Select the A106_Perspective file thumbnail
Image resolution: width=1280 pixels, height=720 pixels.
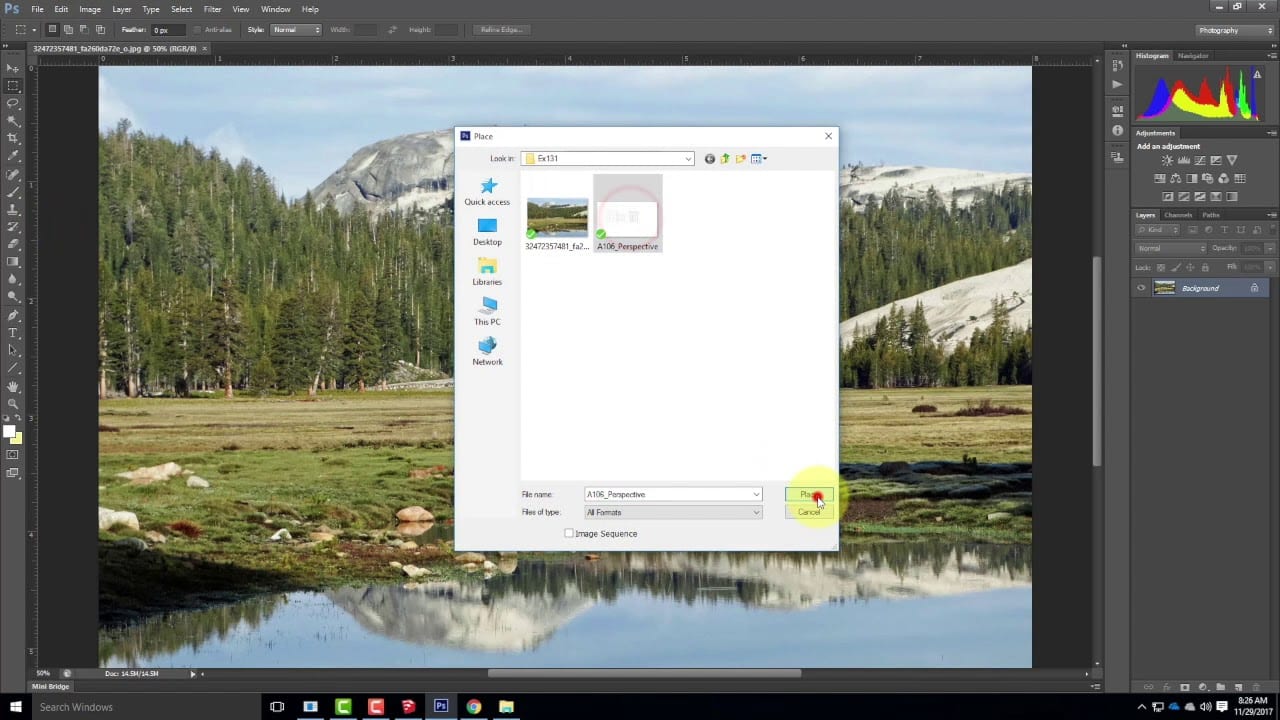[627, 214]
